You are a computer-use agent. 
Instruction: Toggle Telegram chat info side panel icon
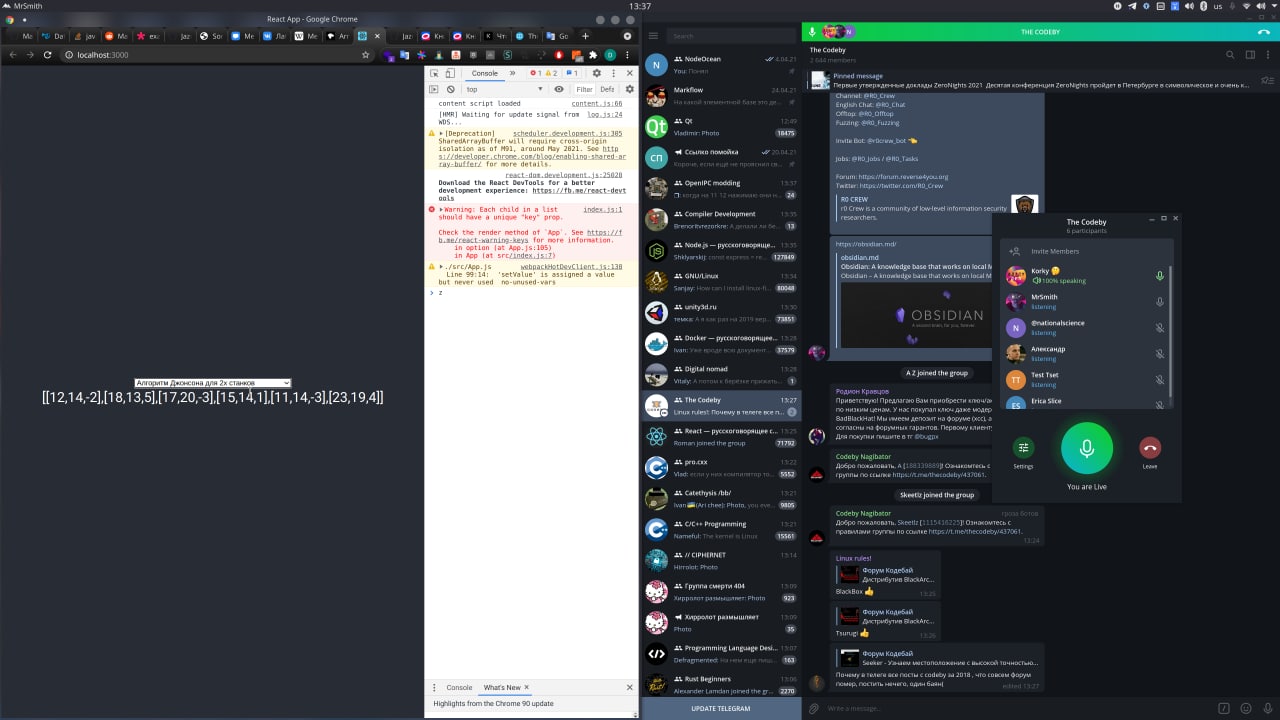point(1250,55)
